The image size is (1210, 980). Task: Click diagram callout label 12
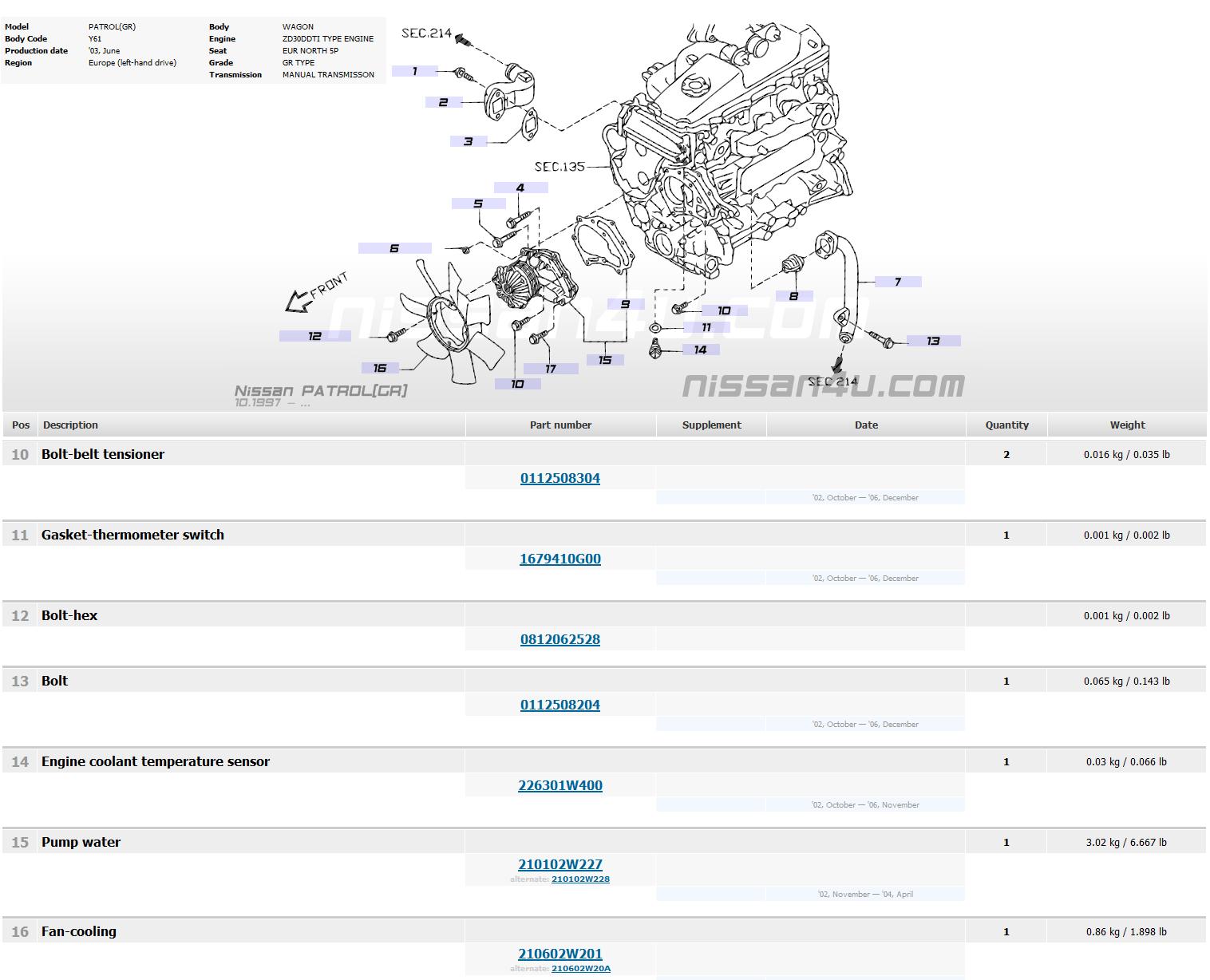[314, 336]
